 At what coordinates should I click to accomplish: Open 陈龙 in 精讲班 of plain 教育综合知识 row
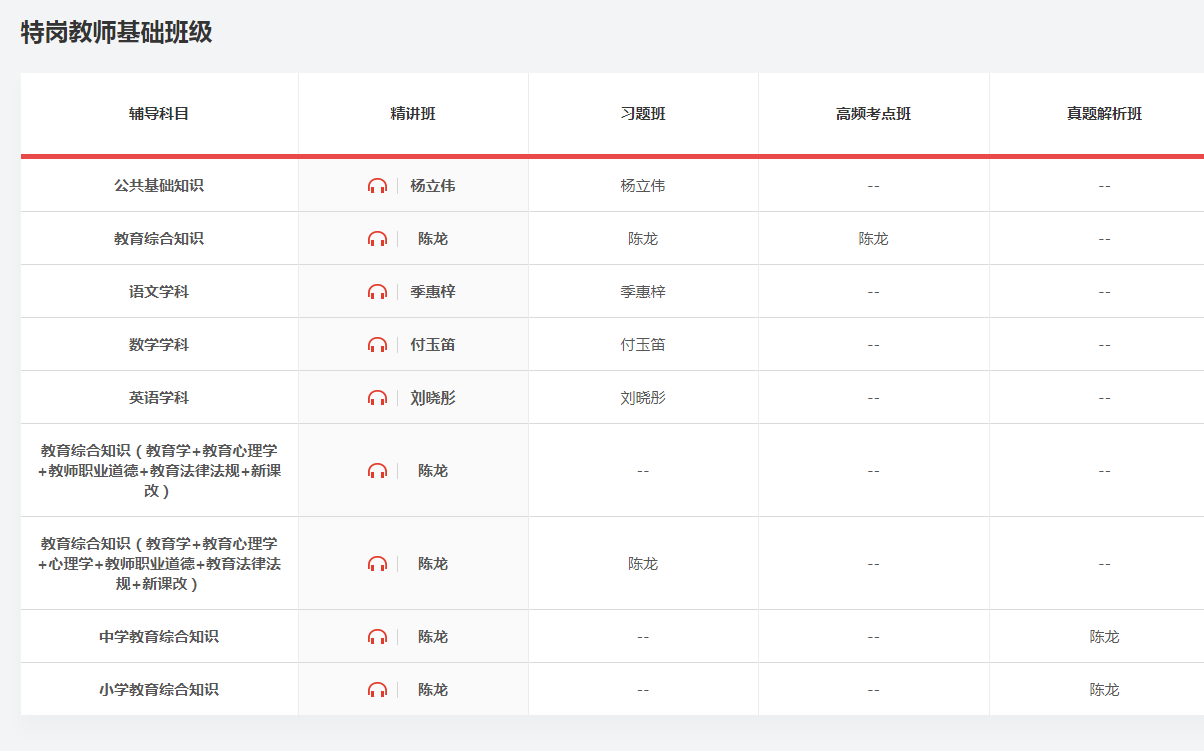coord(433,239)
